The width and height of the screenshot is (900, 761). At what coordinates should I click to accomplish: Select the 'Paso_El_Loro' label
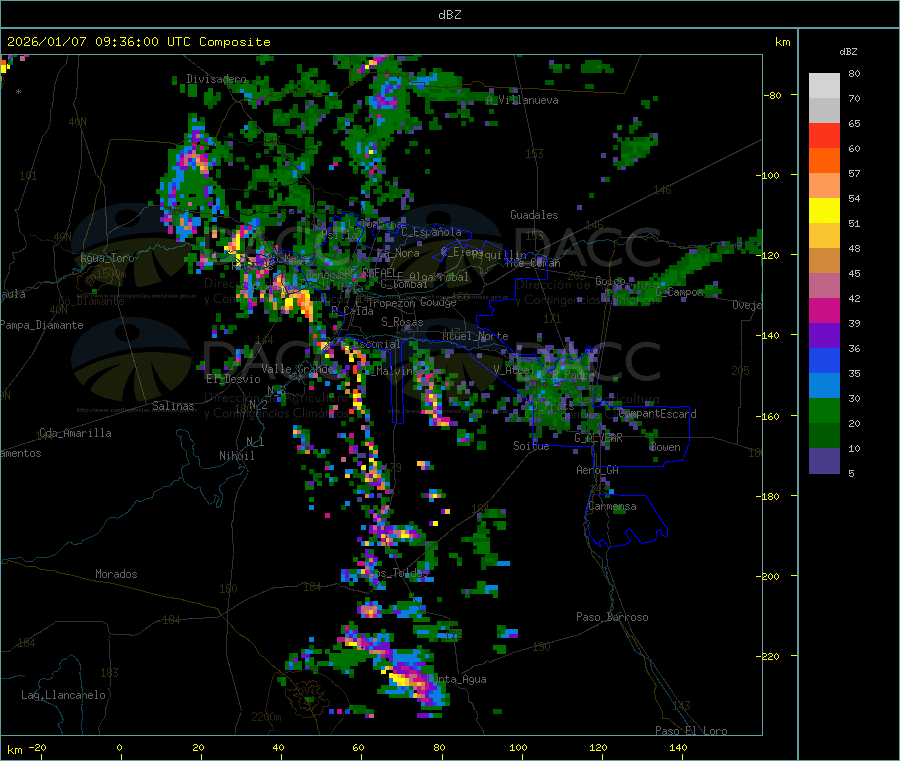[691, 731]
